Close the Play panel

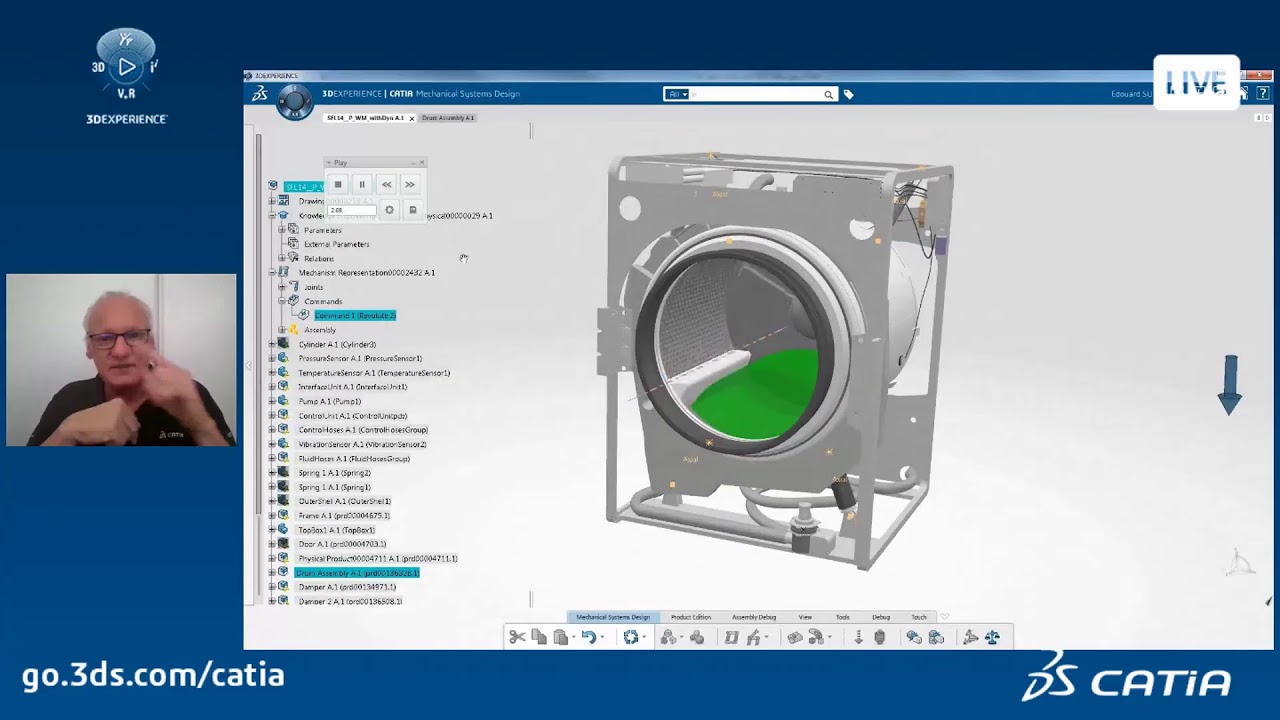click(421, 162)
